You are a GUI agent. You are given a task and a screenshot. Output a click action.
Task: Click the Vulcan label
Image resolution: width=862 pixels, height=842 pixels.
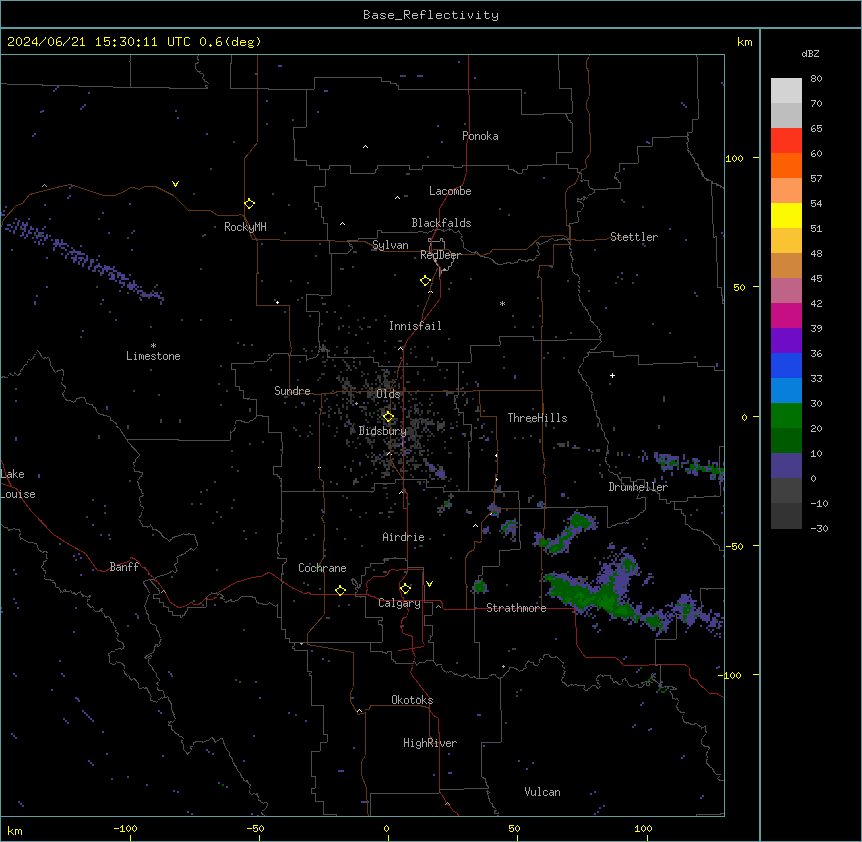(543, 792)
